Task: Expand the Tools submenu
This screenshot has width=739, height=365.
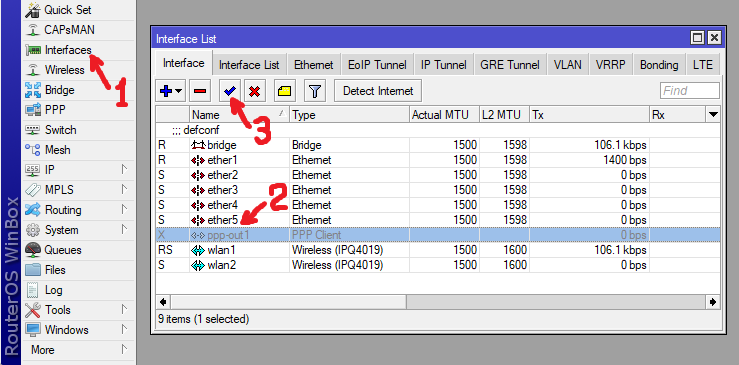Action: click(78, 310)
